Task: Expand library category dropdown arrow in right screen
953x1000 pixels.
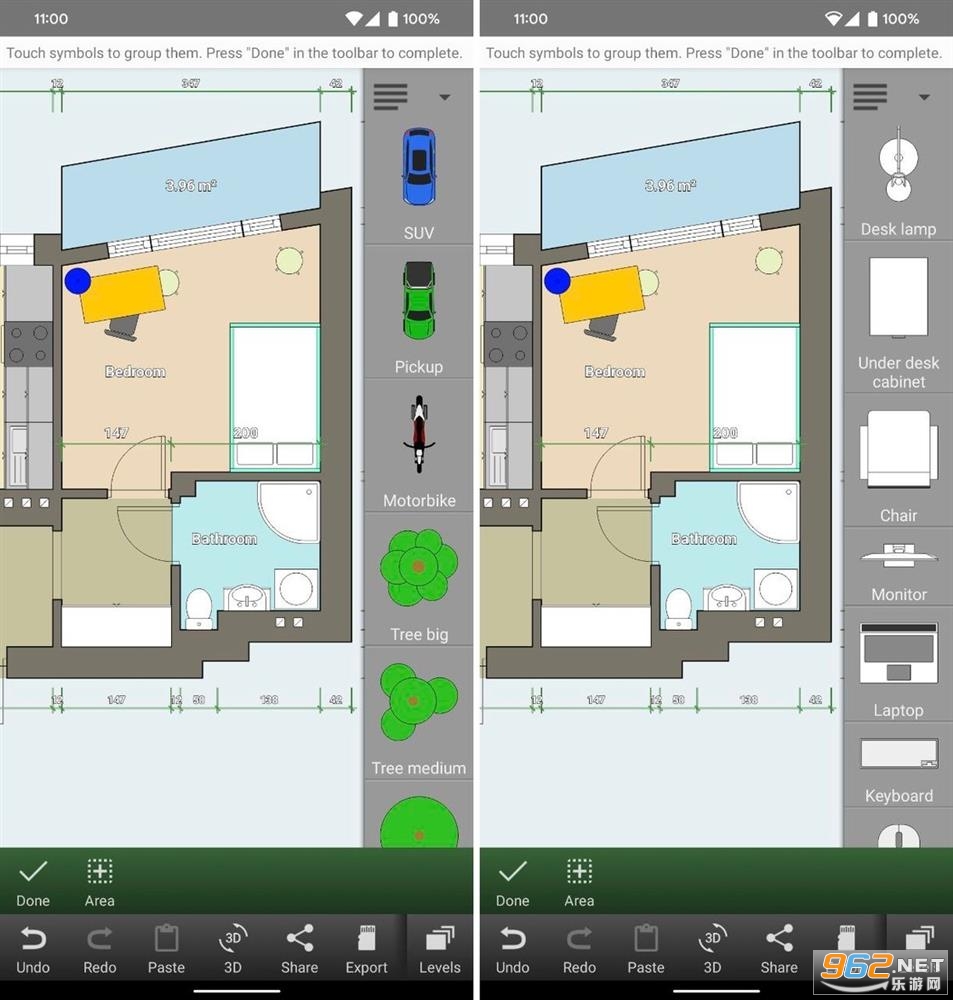Action: point(924,98)
